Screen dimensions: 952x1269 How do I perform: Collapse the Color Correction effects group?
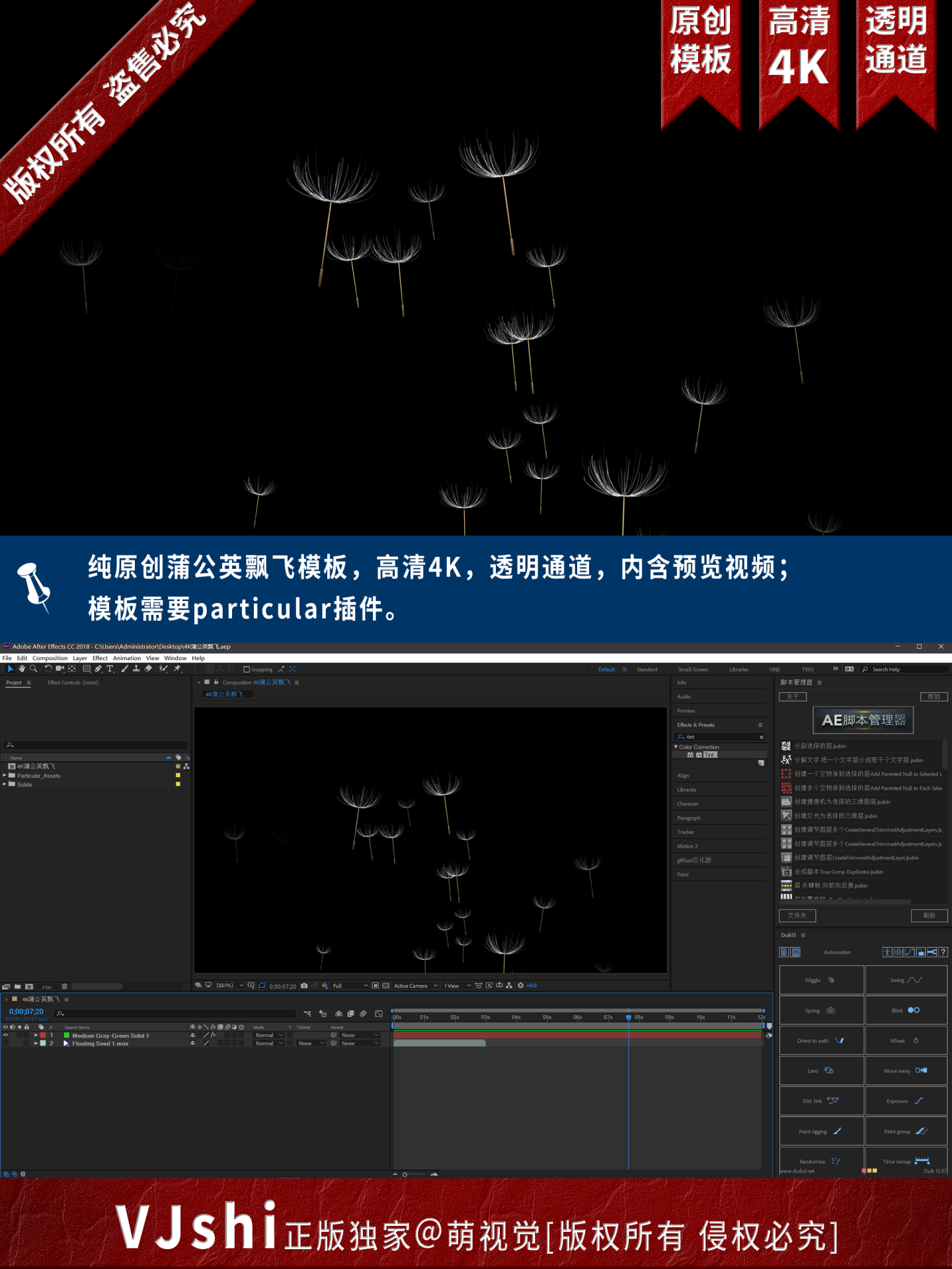coord(676,747)
